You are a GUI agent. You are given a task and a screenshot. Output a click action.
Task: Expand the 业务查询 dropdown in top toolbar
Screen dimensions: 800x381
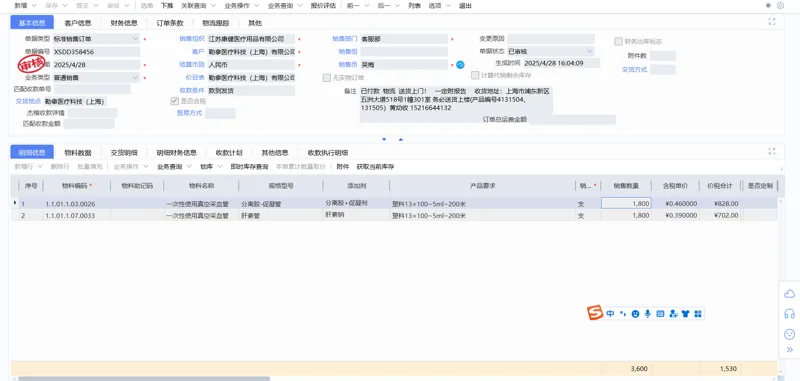(x=299, y=6)
